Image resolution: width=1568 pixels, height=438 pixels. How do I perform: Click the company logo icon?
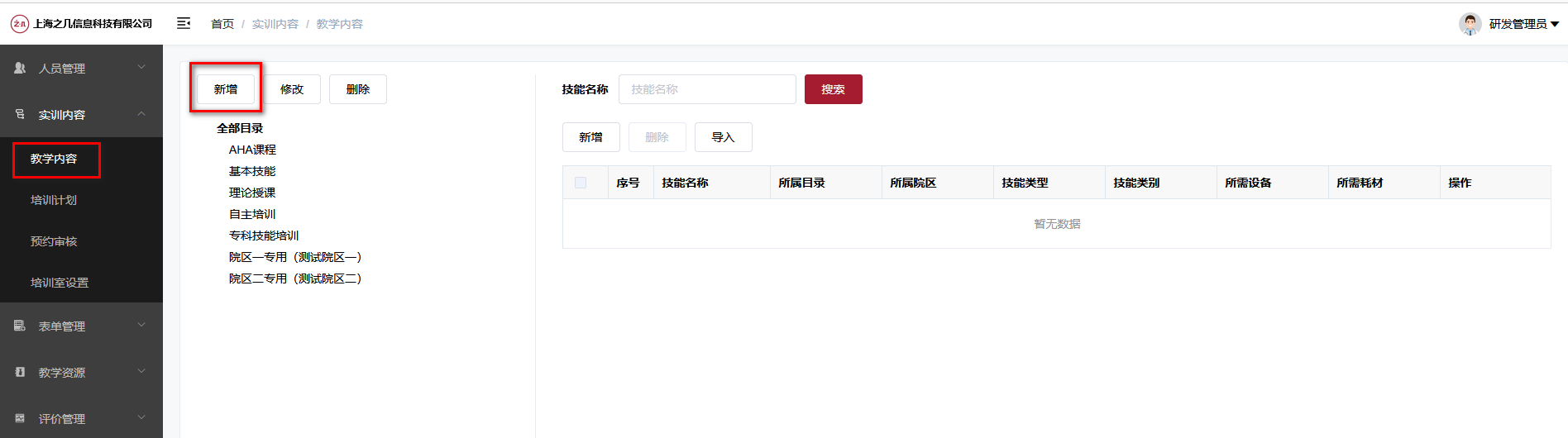pyautogui.click(x=19, y=24)
